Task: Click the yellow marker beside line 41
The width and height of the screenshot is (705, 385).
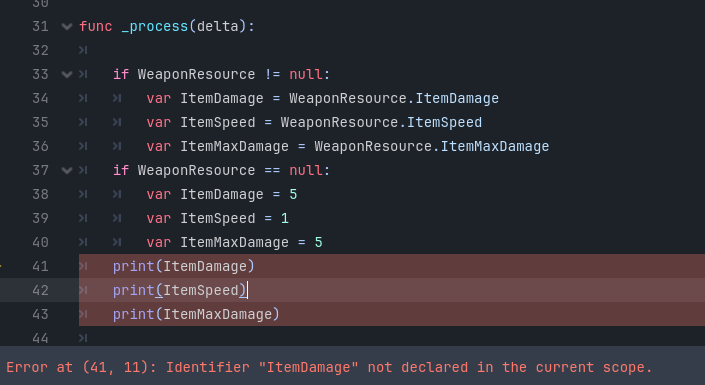Action: point(1,266)
